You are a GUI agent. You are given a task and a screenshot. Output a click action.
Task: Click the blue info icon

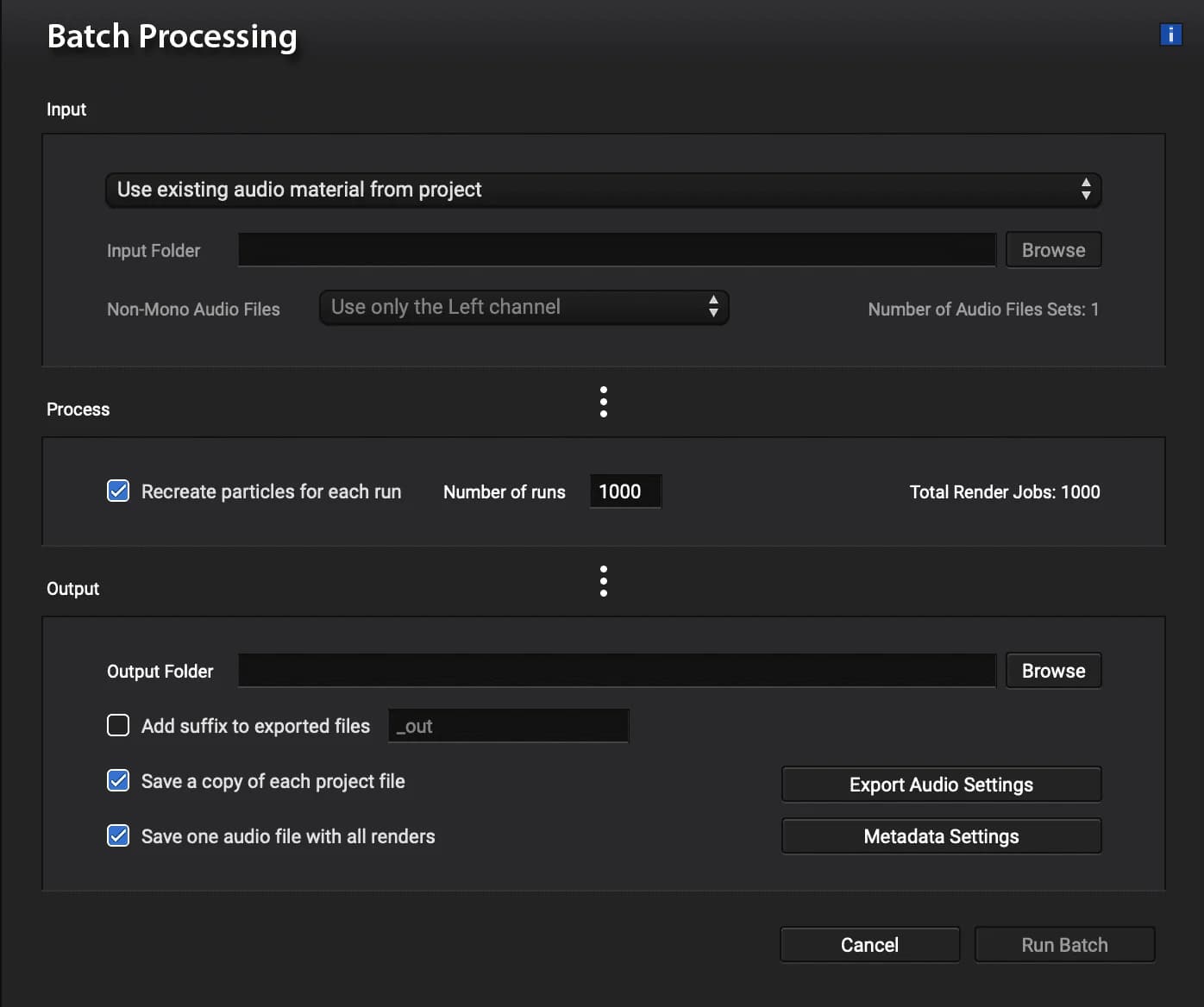(x=1170, y=34)
